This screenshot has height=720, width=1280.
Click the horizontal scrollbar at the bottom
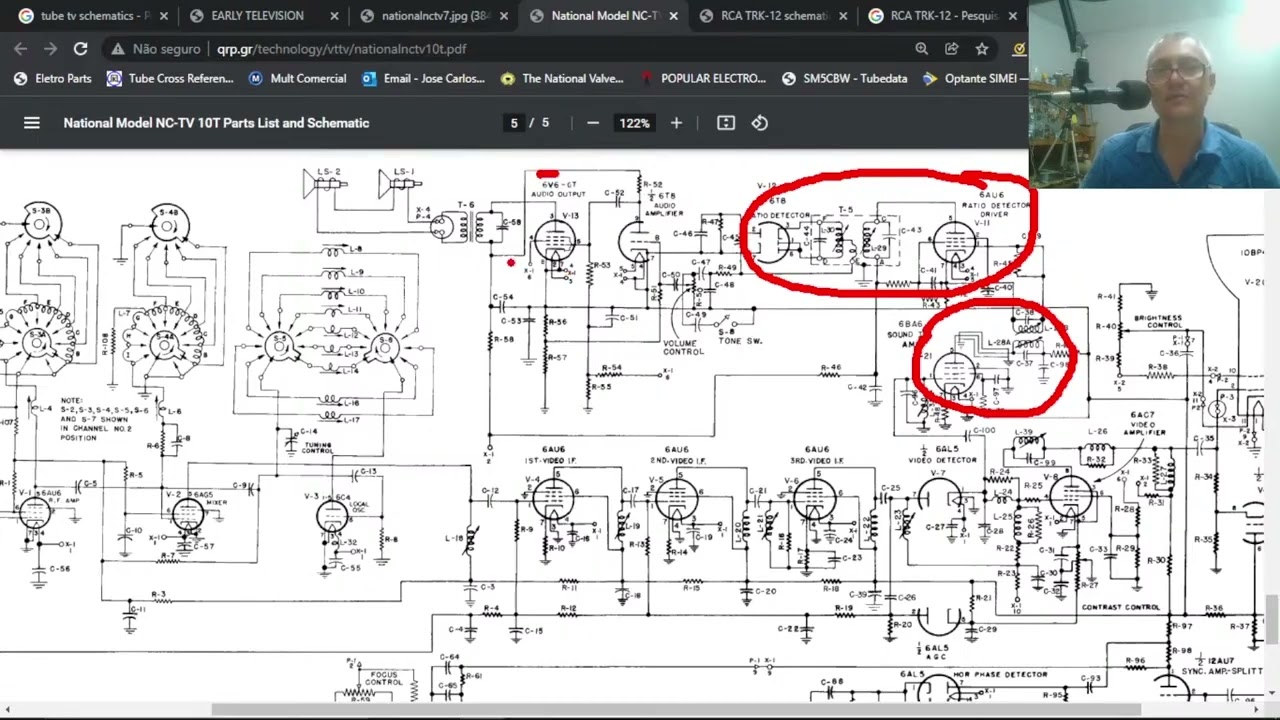coord(676,710)
